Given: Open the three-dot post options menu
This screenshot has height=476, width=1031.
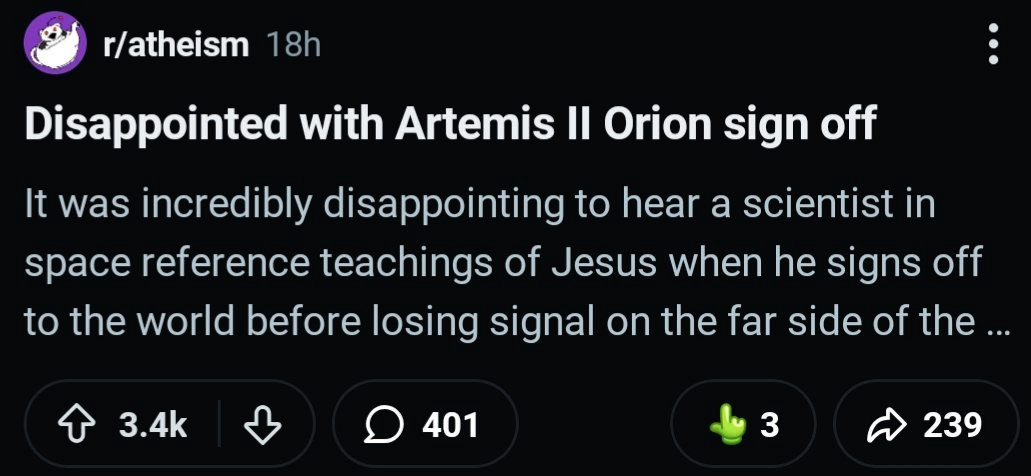Looking at the screenshot, I should tap(992, 44).
